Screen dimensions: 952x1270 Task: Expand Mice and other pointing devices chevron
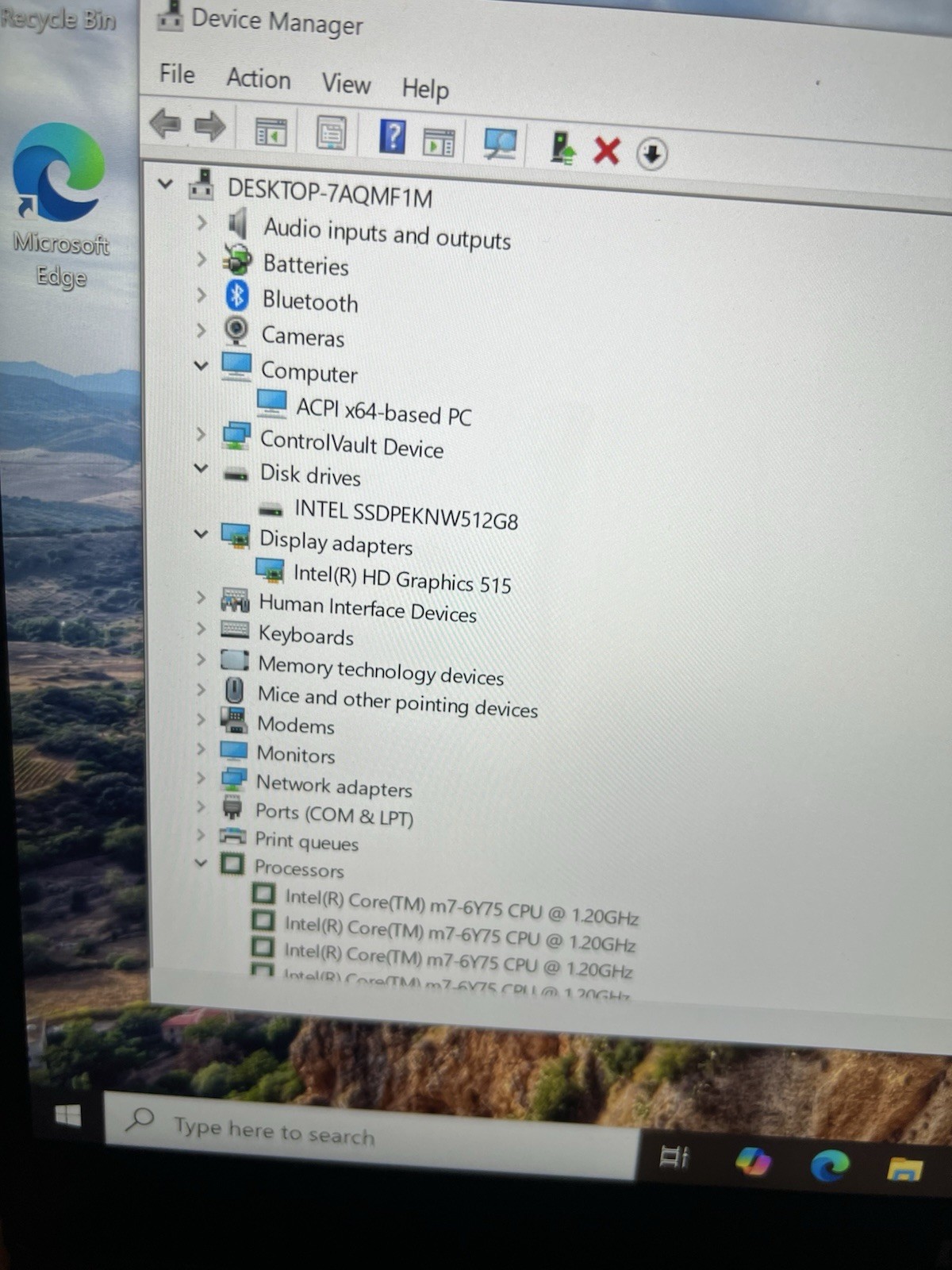tap(201, 689)
